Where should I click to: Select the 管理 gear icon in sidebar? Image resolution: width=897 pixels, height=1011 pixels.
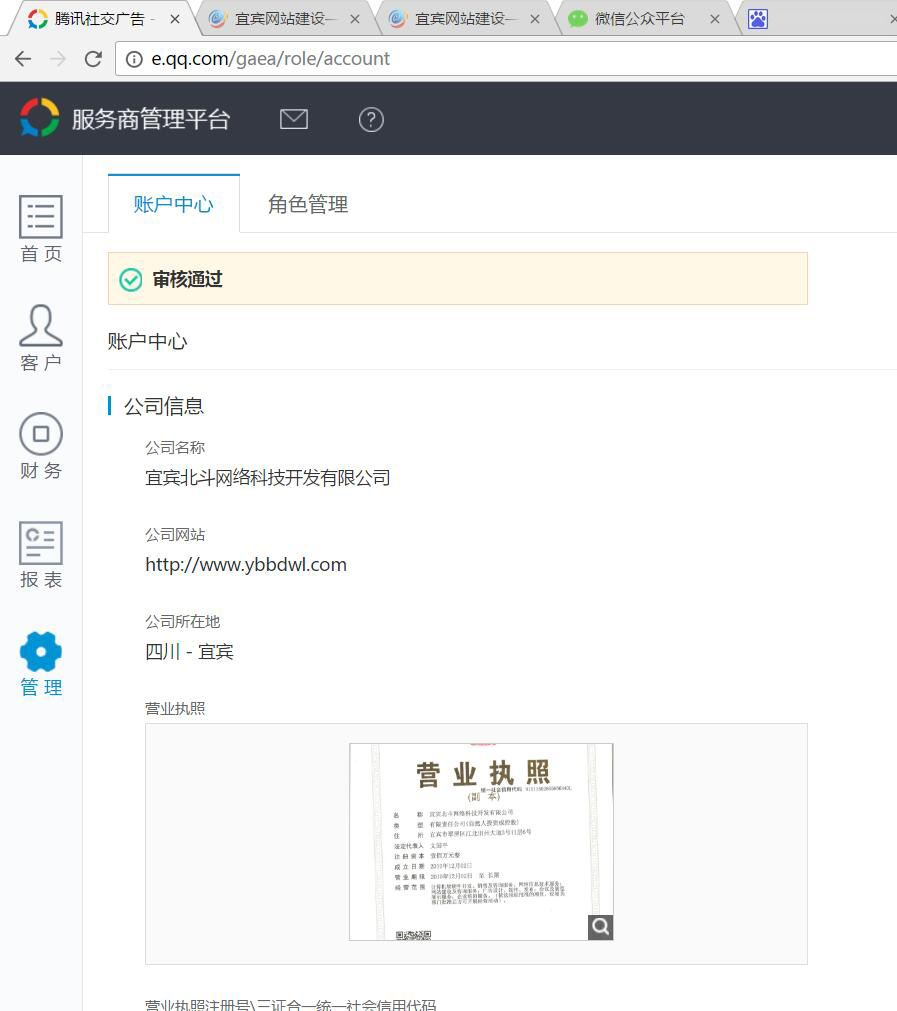tap(40, 662)
